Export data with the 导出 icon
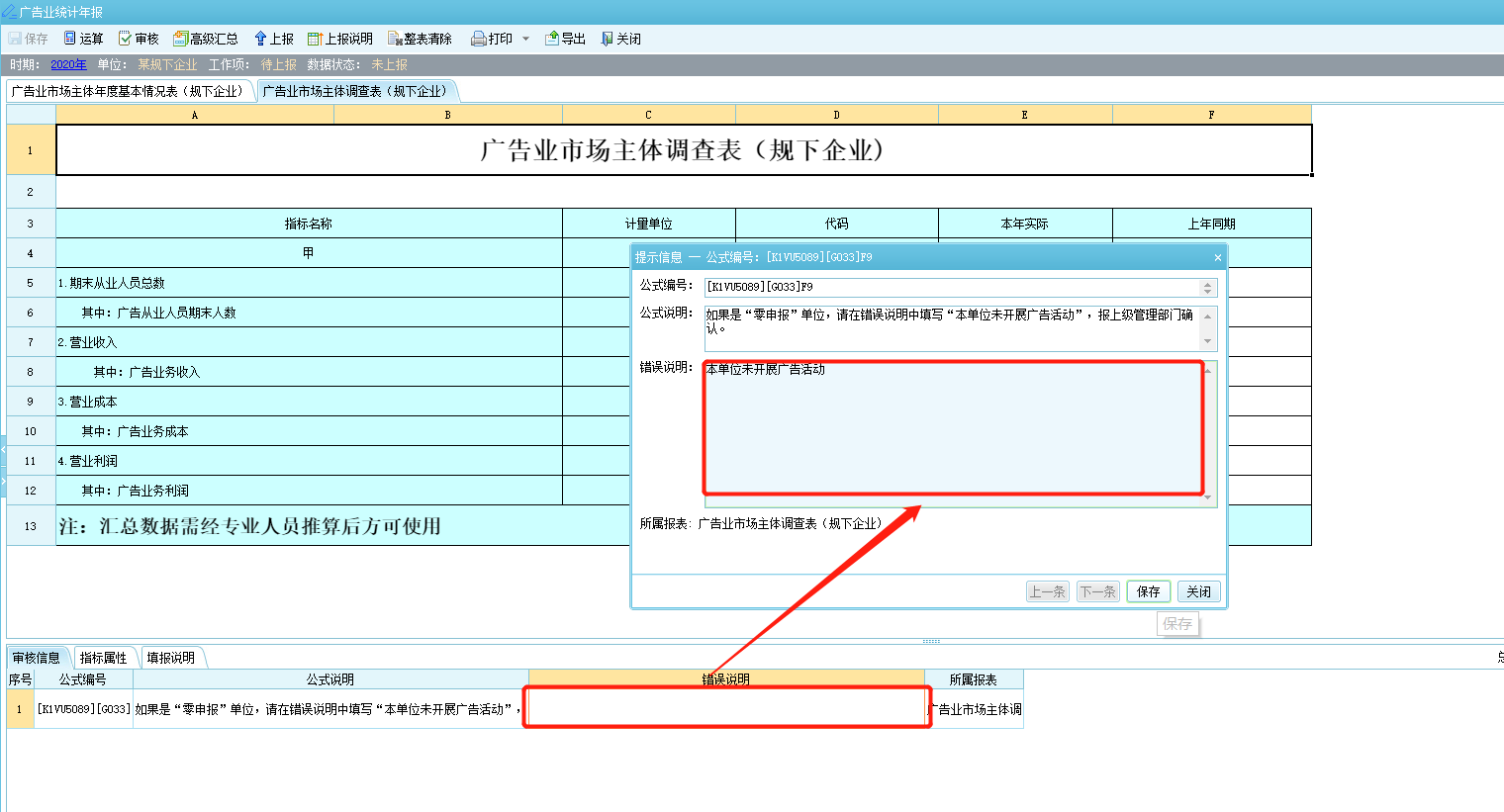The height and width of the screenshot is (812, 1504). (x=552, y=39)
